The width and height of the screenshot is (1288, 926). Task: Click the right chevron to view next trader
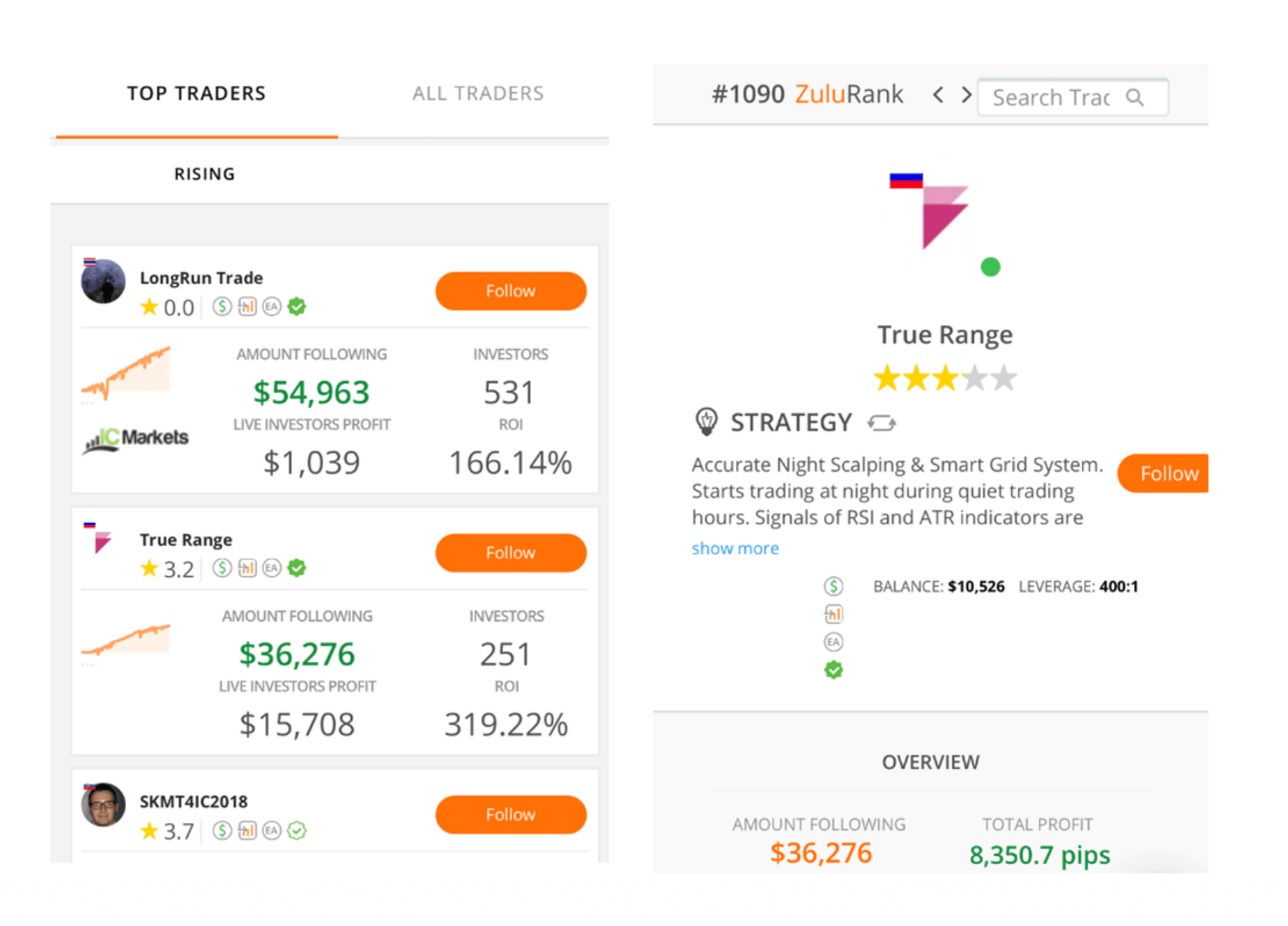coord(966,95)
